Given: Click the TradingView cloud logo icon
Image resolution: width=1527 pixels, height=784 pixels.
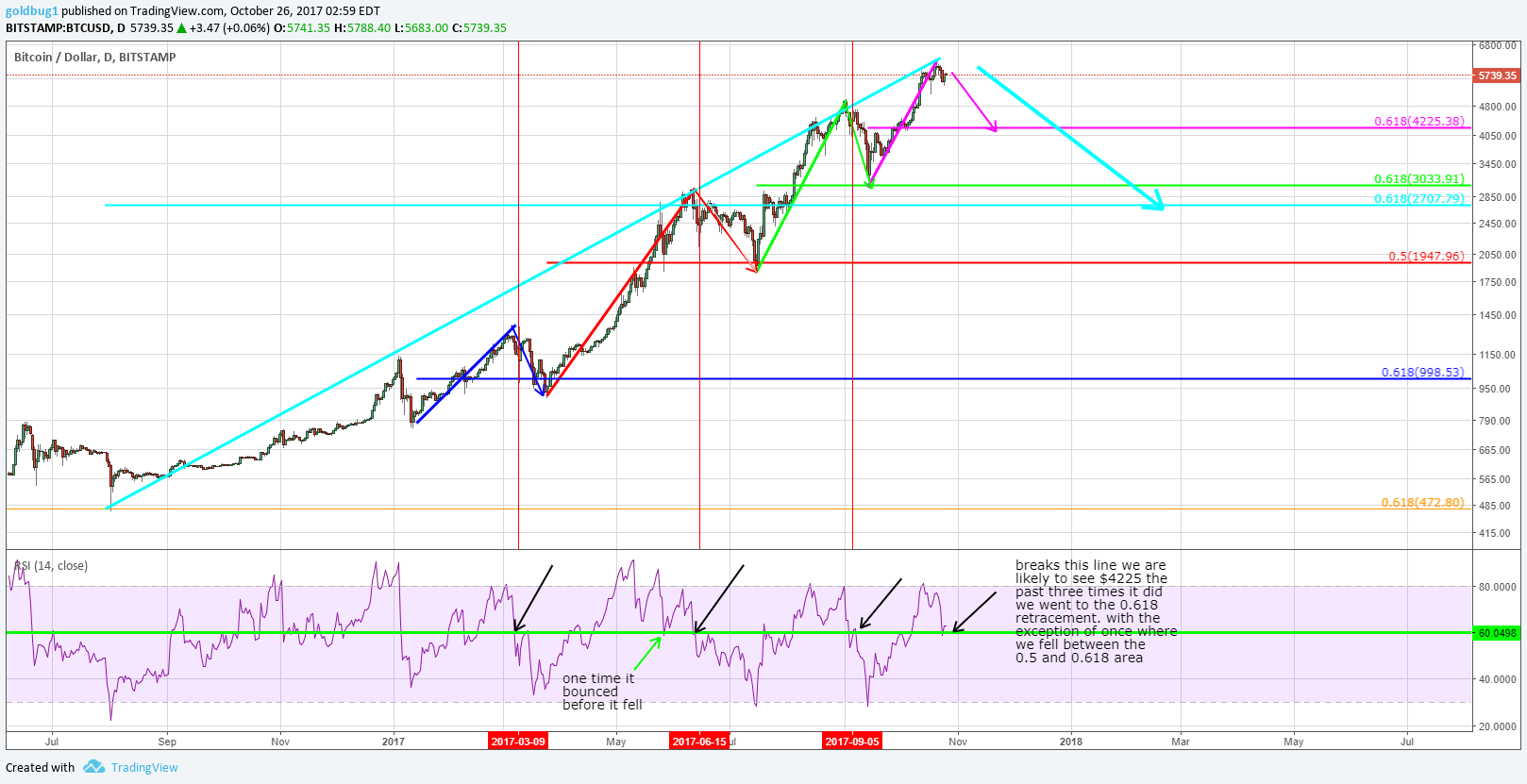Looking at the screenshot, I should [93, 766].
